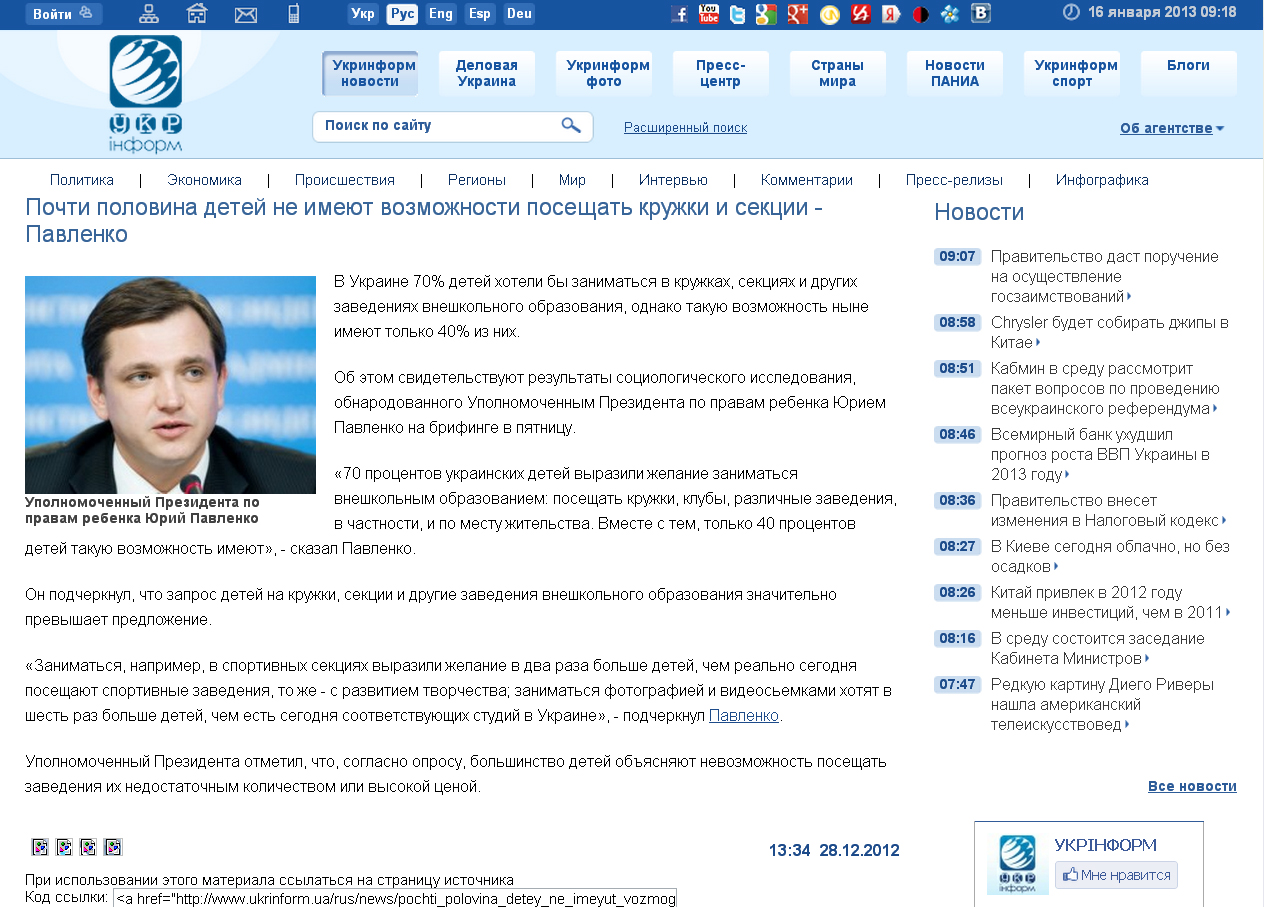The height and width of the screenshot is (907, 1264).
Task: Click the Все новости link
Action: point(1192,786)
